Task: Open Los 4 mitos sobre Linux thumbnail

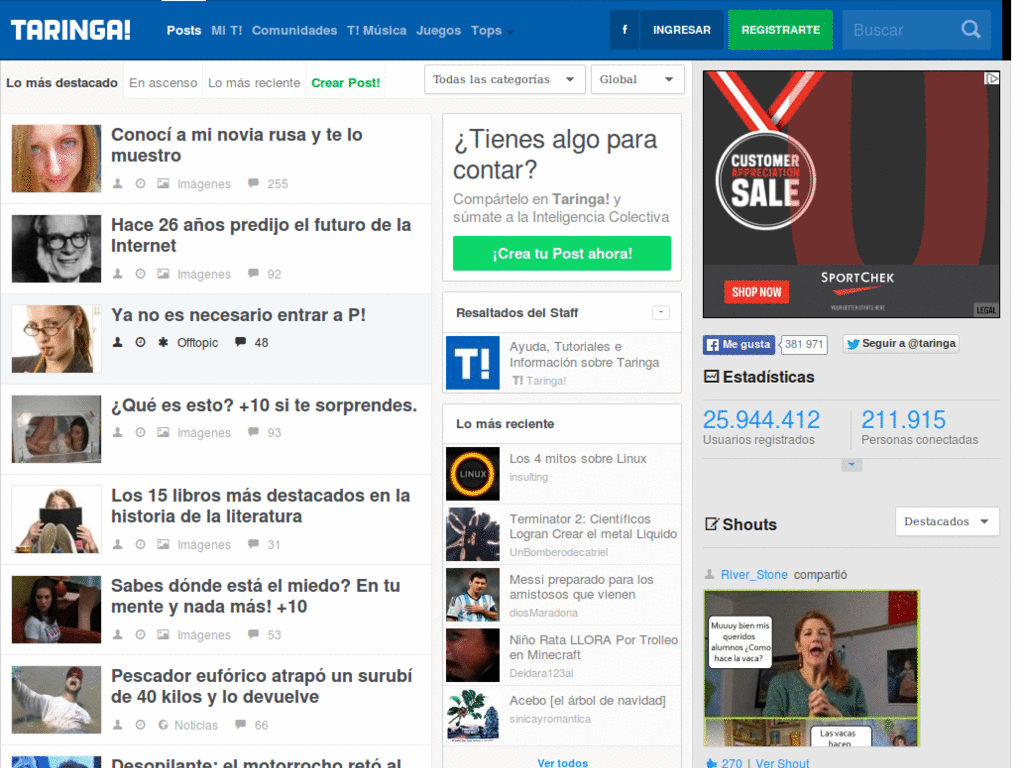Action: click(x=473, y=474)
